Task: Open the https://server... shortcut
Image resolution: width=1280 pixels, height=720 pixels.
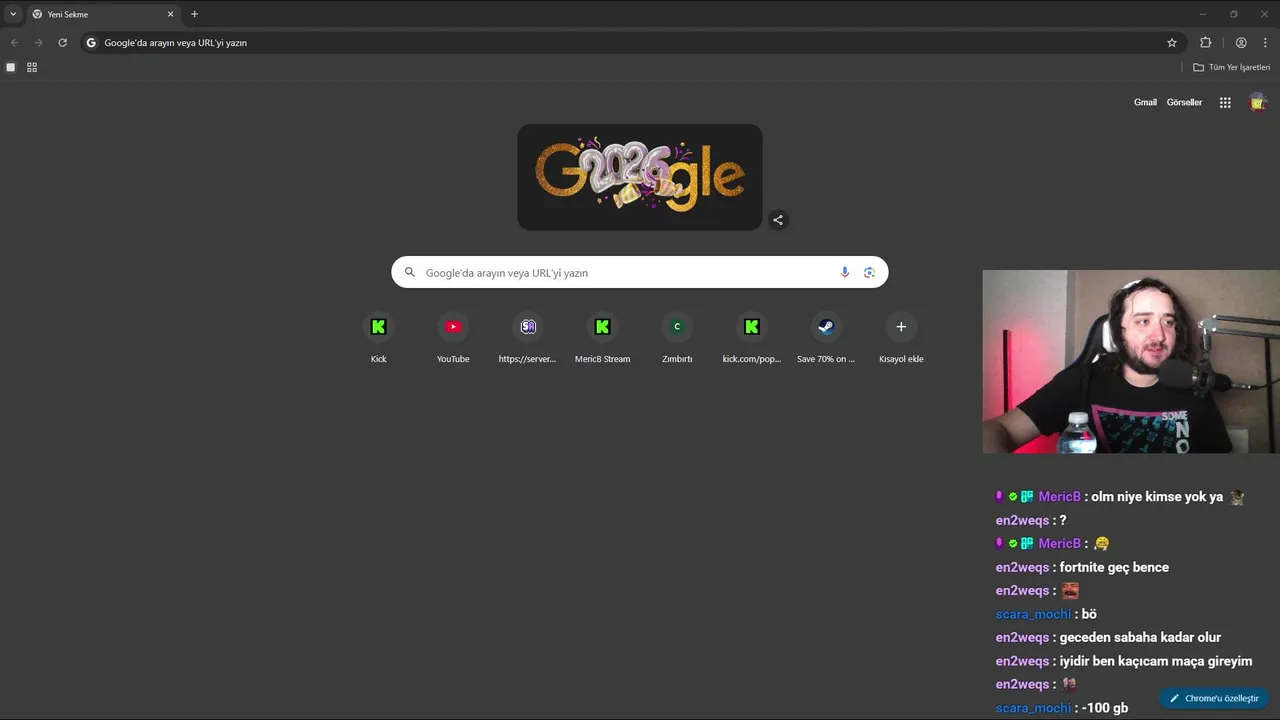Action: (x=528, y=337)
